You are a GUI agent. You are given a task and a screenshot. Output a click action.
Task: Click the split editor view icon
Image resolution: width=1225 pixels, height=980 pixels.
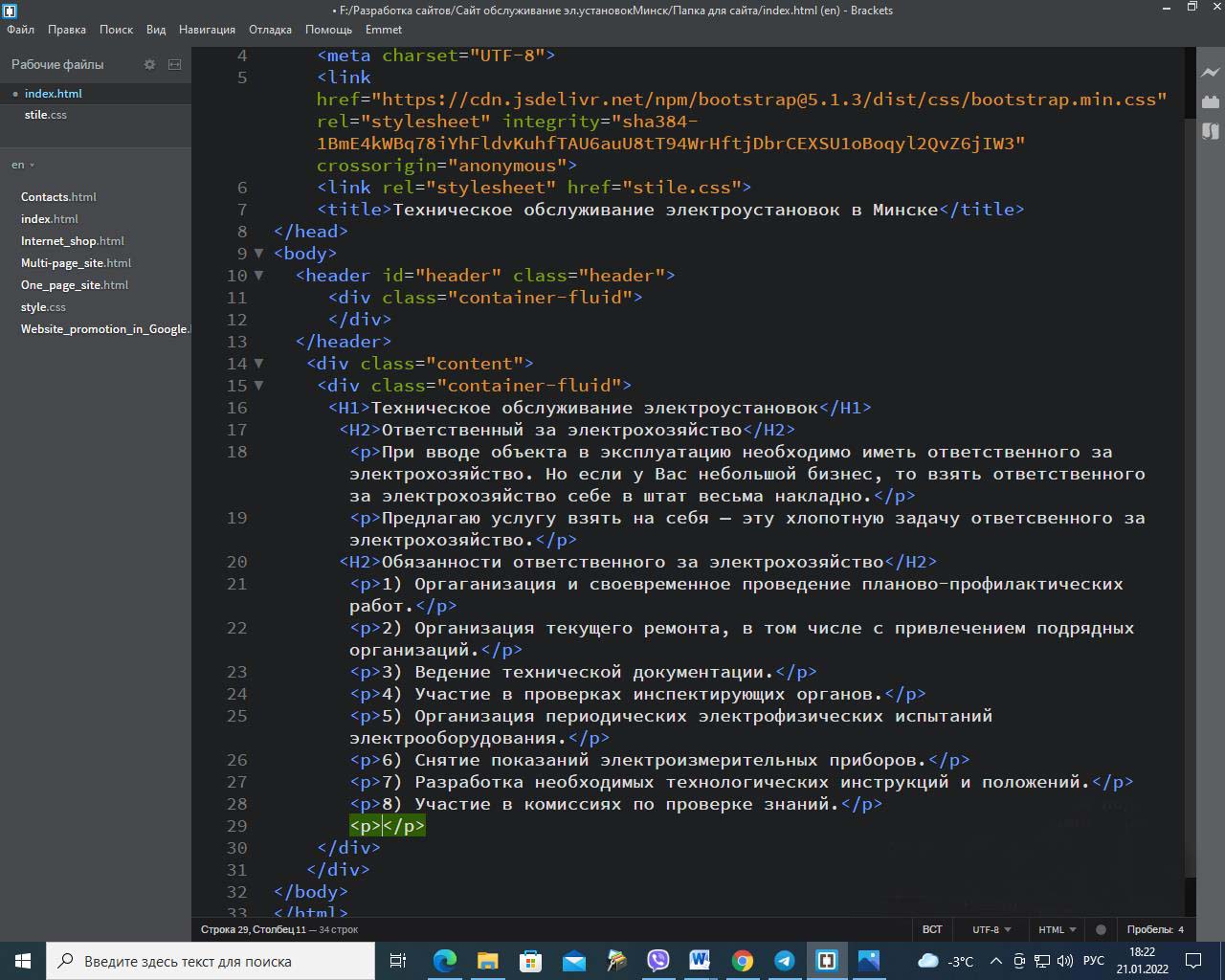[174, 64]
